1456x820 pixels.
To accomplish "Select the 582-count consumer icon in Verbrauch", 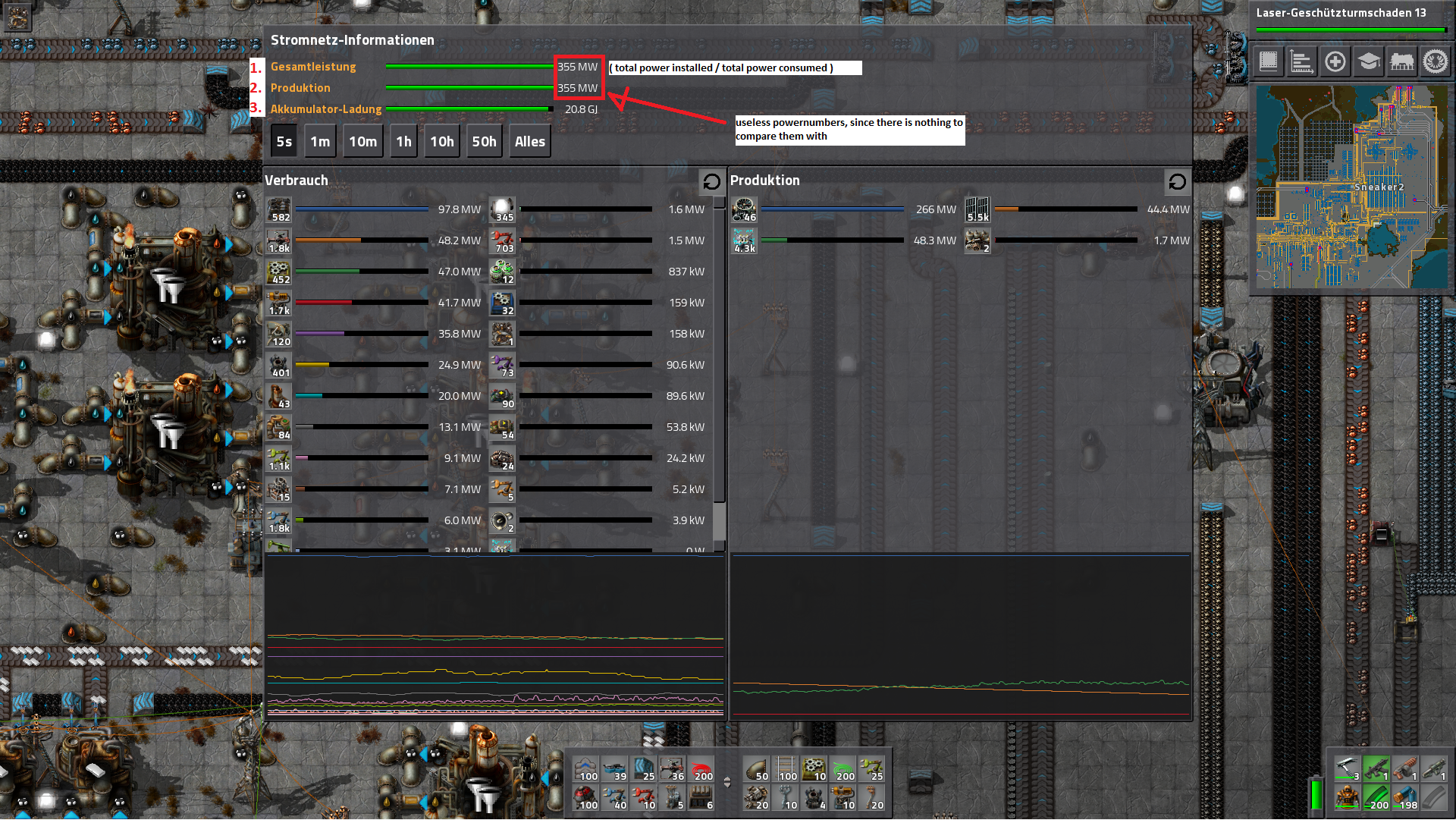I will (x=278, y=209).
